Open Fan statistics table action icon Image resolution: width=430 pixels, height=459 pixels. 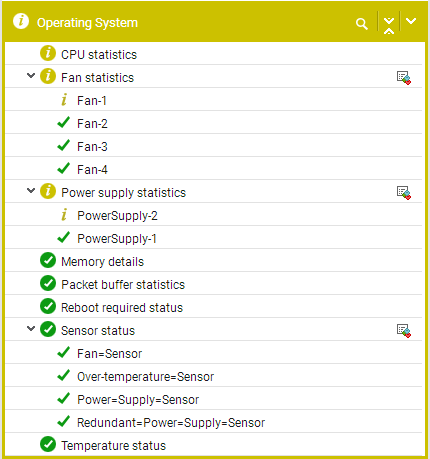404,78
